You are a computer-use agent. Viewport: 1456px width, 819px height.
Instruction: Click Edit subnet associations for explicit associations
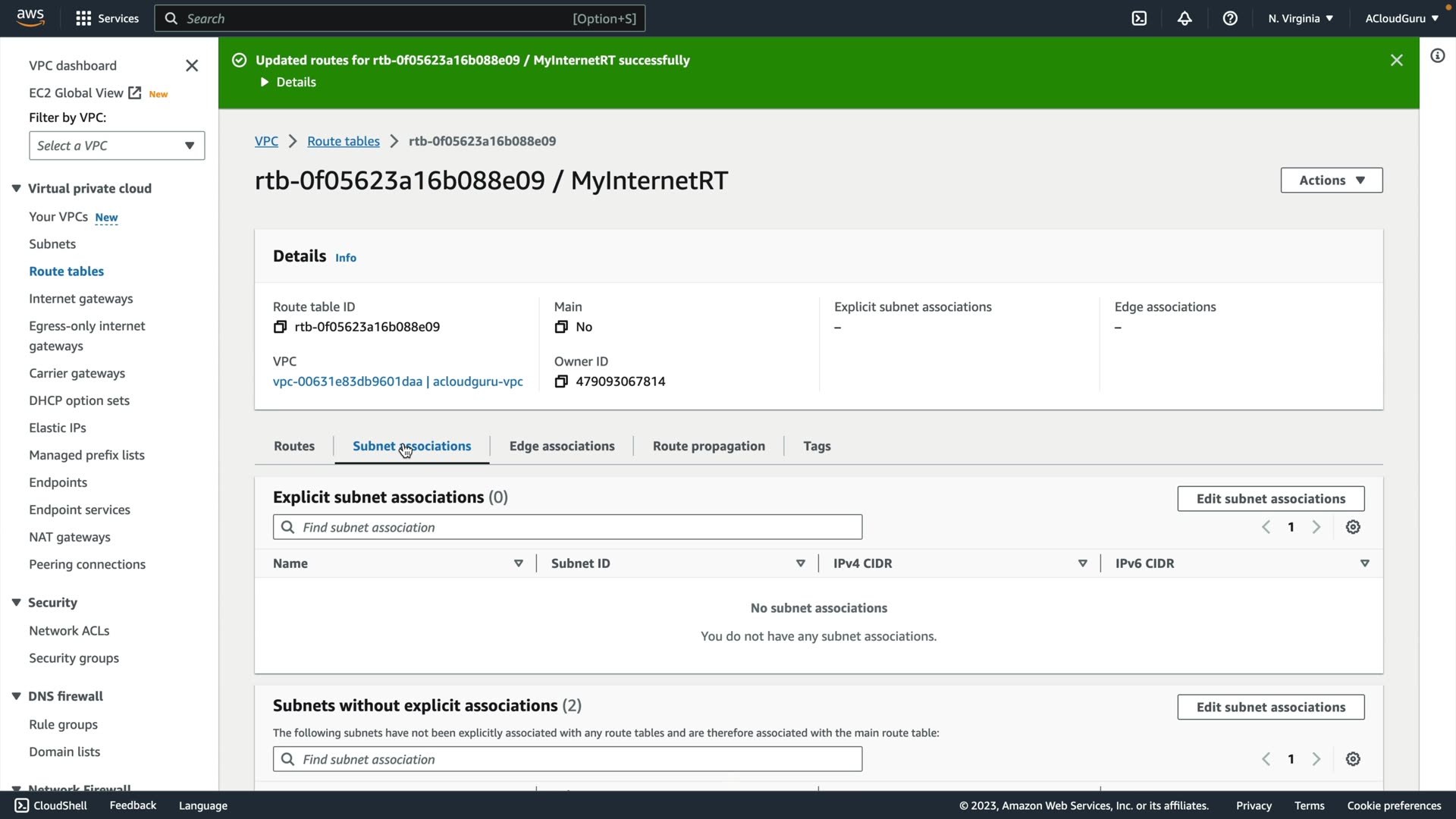[x=1270, y=499]
